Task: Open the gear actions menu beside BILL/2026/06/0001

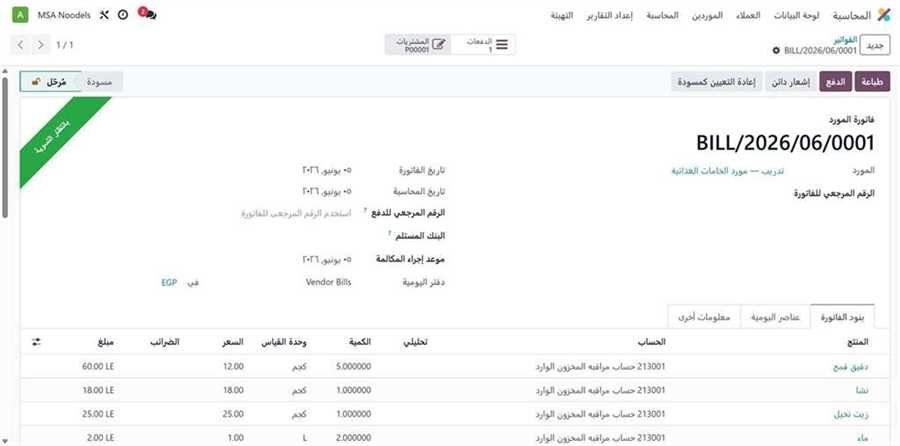Action: [776, 51]
